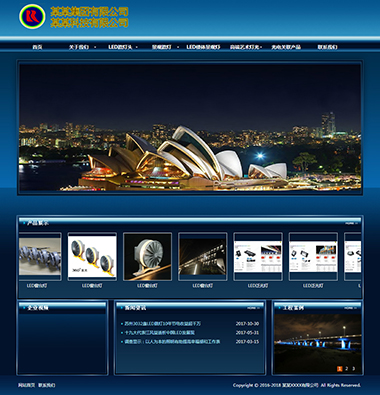Switch to slide 3 in project gallery
This screenshot has width=380, height=395.
pyautogui.click(x=354, y=368)
